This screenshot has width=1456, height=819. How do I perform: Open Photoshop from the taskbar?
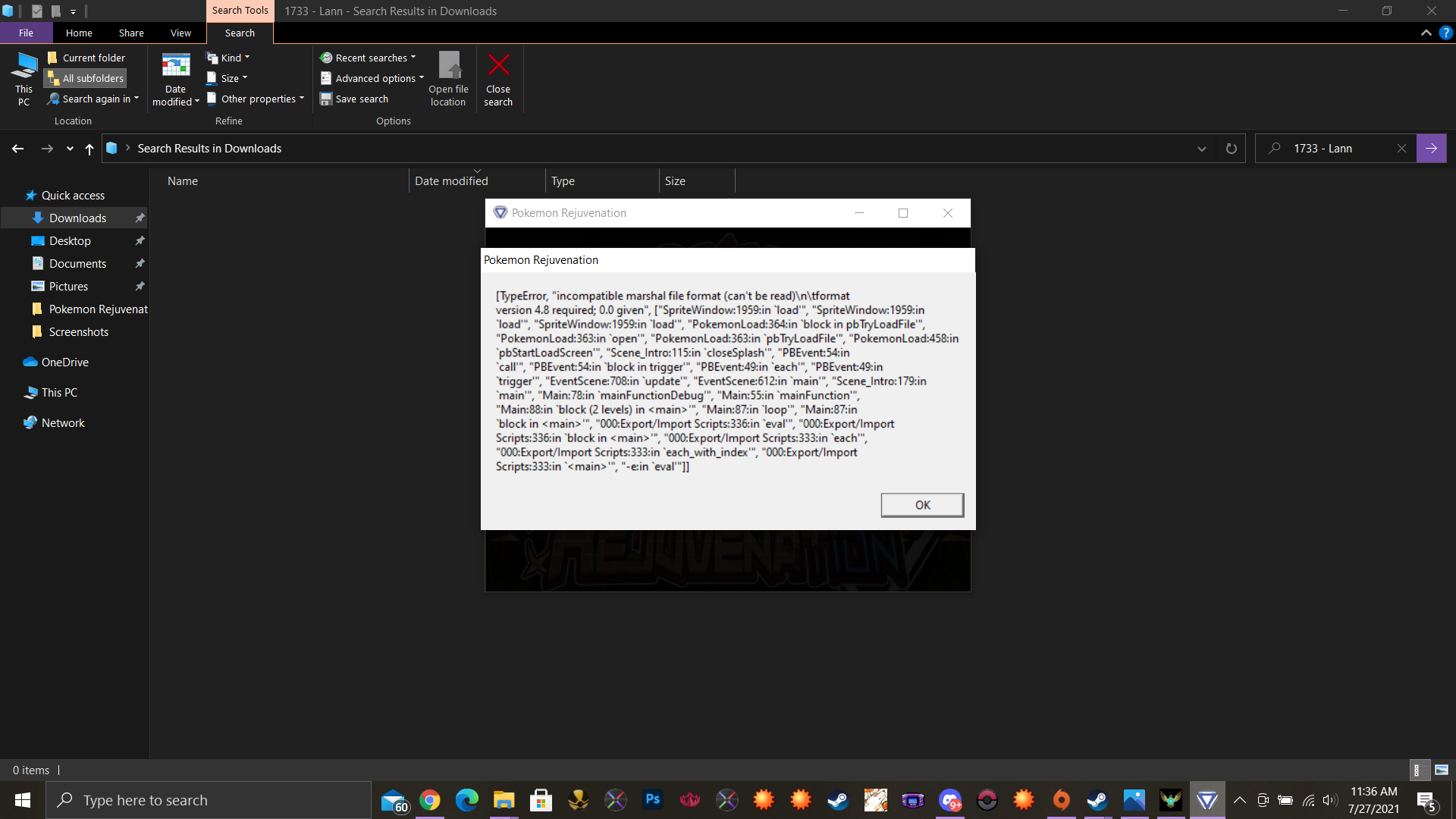coord(652,799)
